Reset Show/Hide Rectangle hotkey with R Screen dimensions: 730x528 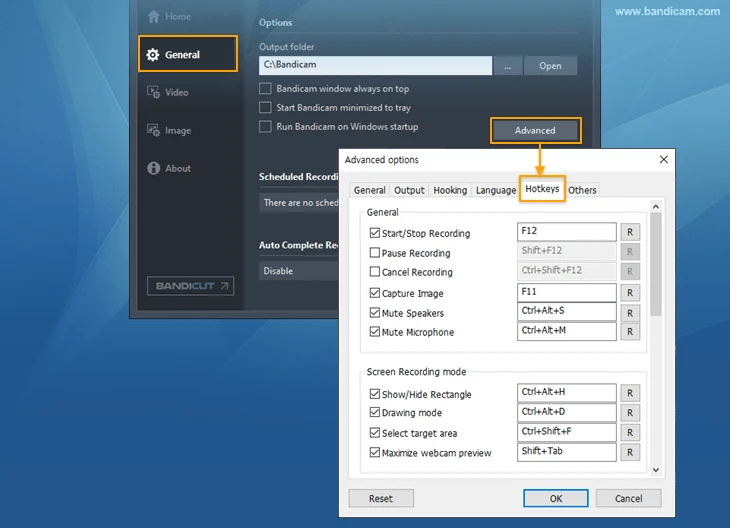(630, 393)
